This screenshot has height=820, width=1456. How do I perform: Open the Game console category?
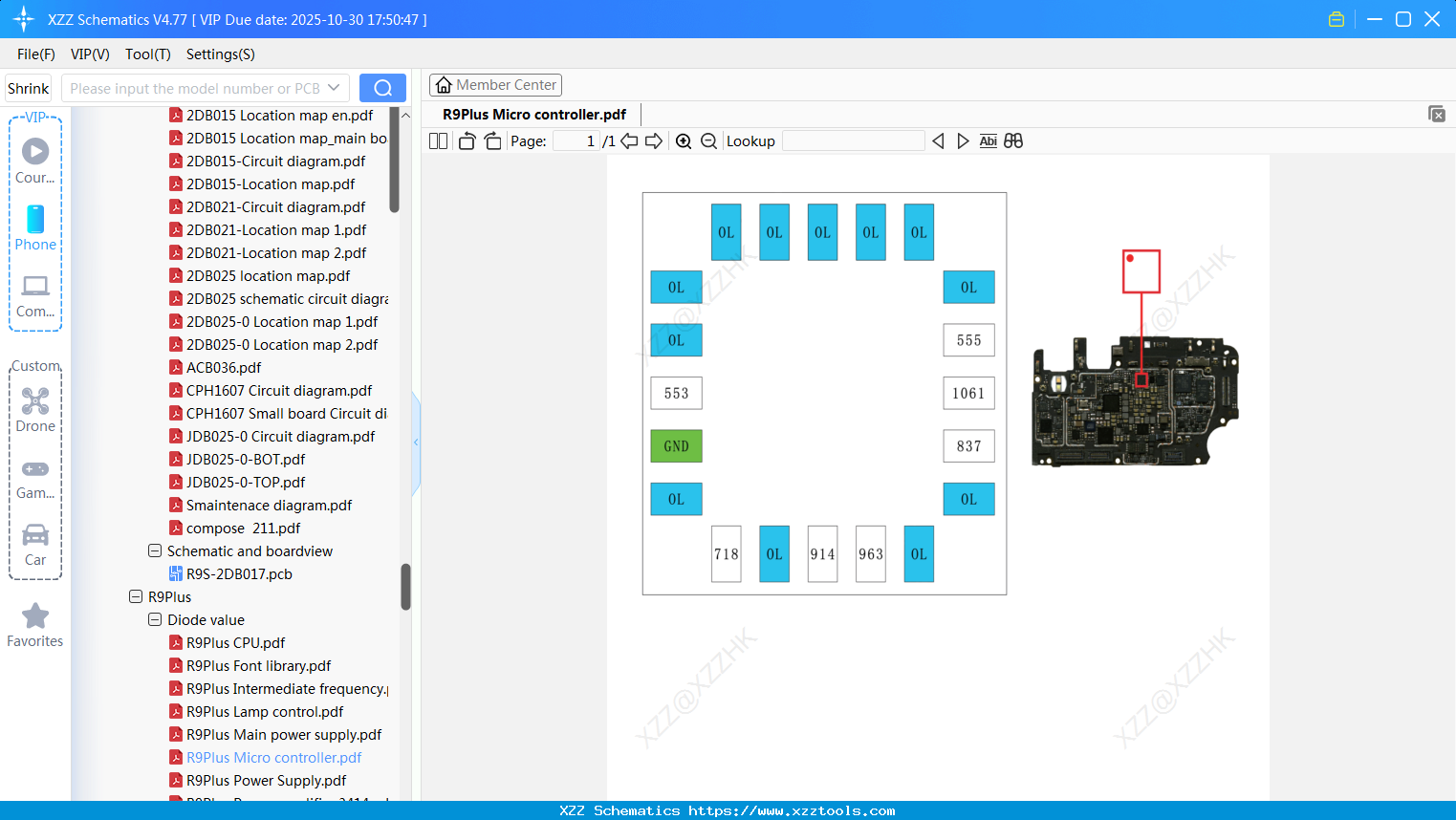click(35, 478)
